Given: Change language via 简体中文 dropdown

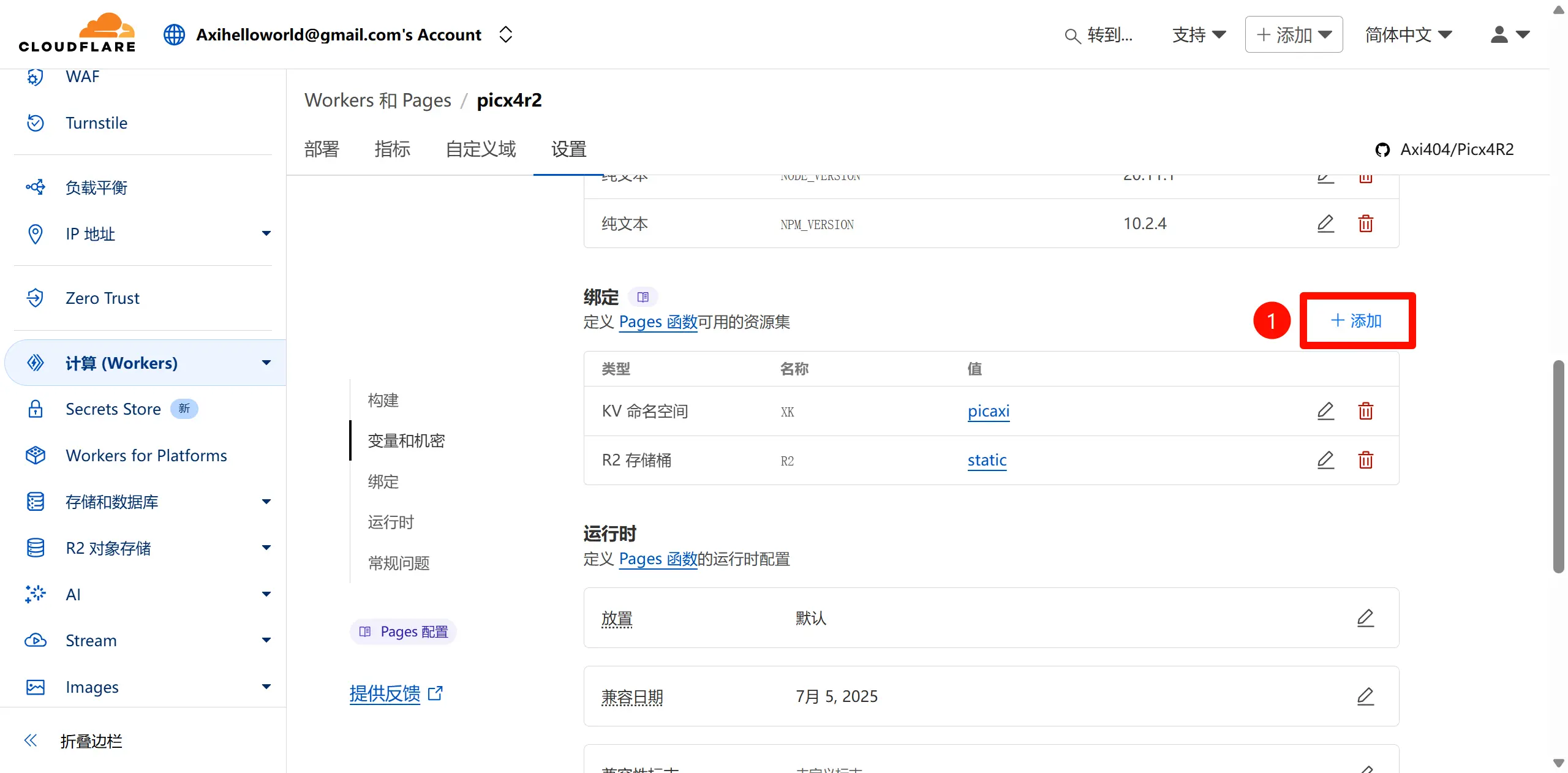Looking at the screenshot, I should click(1408, 34).
